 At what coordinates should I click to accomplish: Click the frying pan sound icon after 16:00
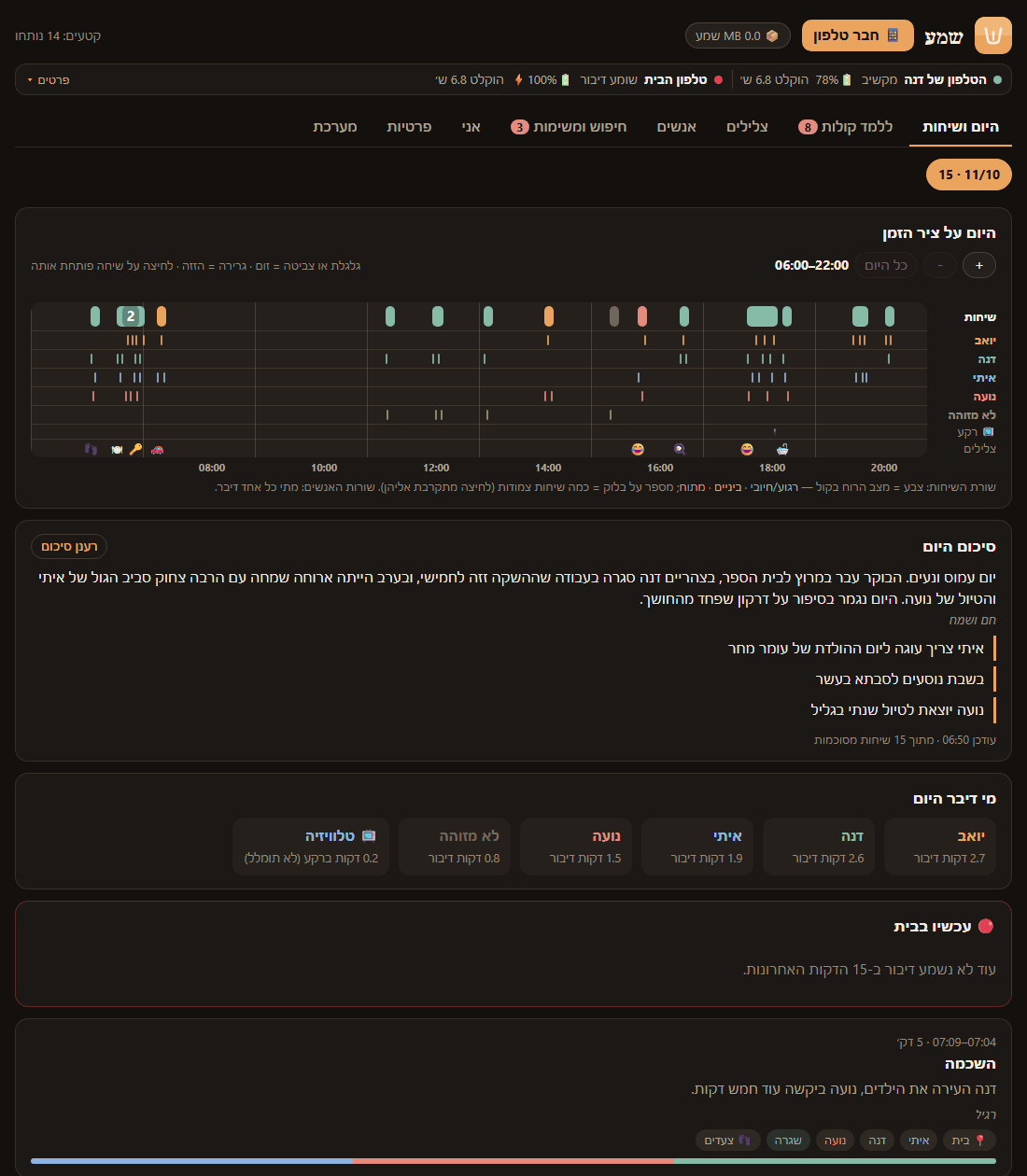[x=680, y=449]
